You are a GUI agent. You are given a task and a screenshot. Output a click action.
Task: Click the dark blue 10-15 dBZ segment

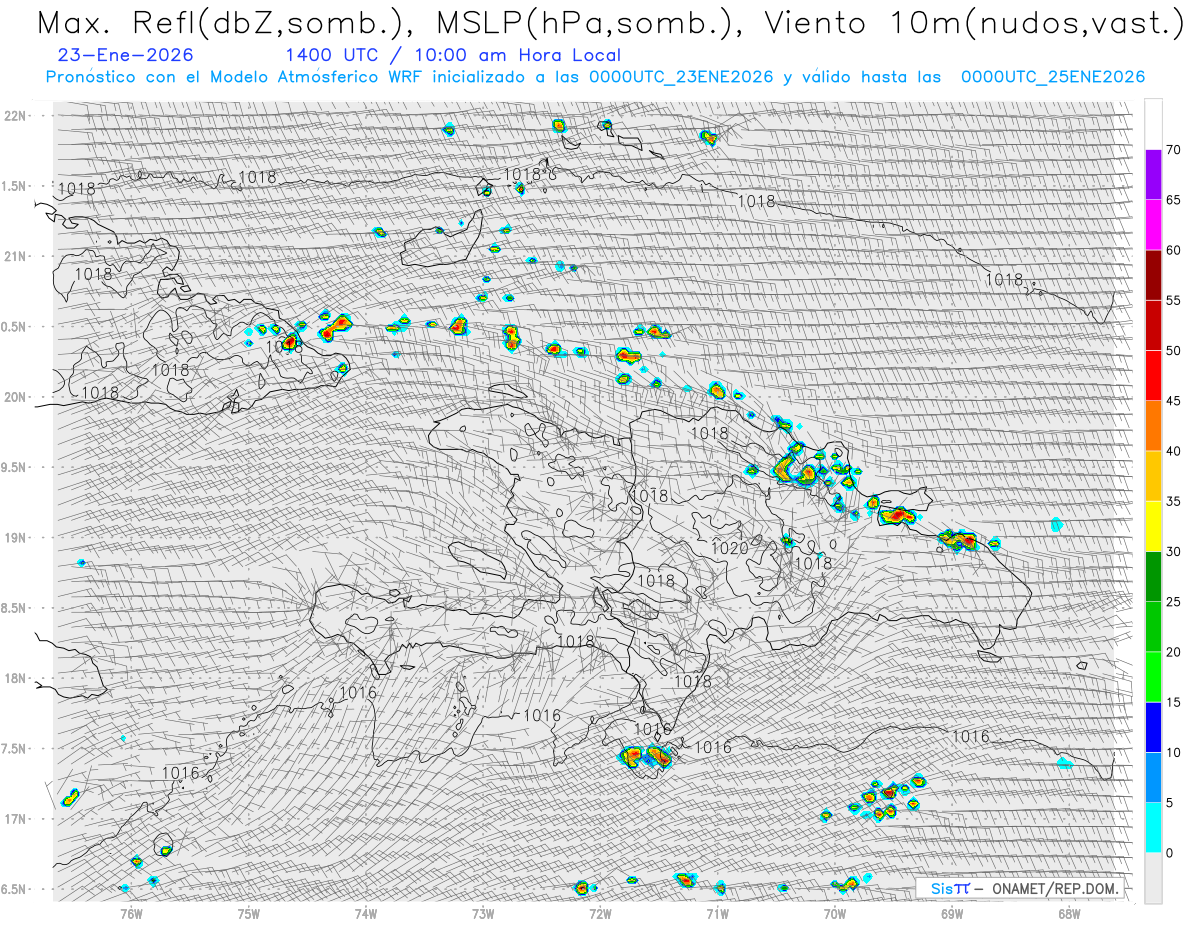pos(1153,727)
